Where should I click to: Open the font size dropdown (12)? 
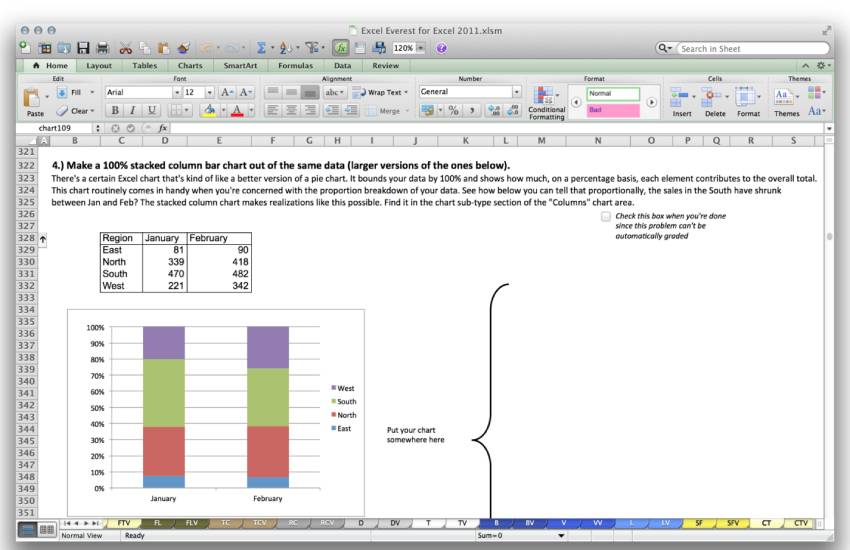pyautogui.click(x=210, y=93)
